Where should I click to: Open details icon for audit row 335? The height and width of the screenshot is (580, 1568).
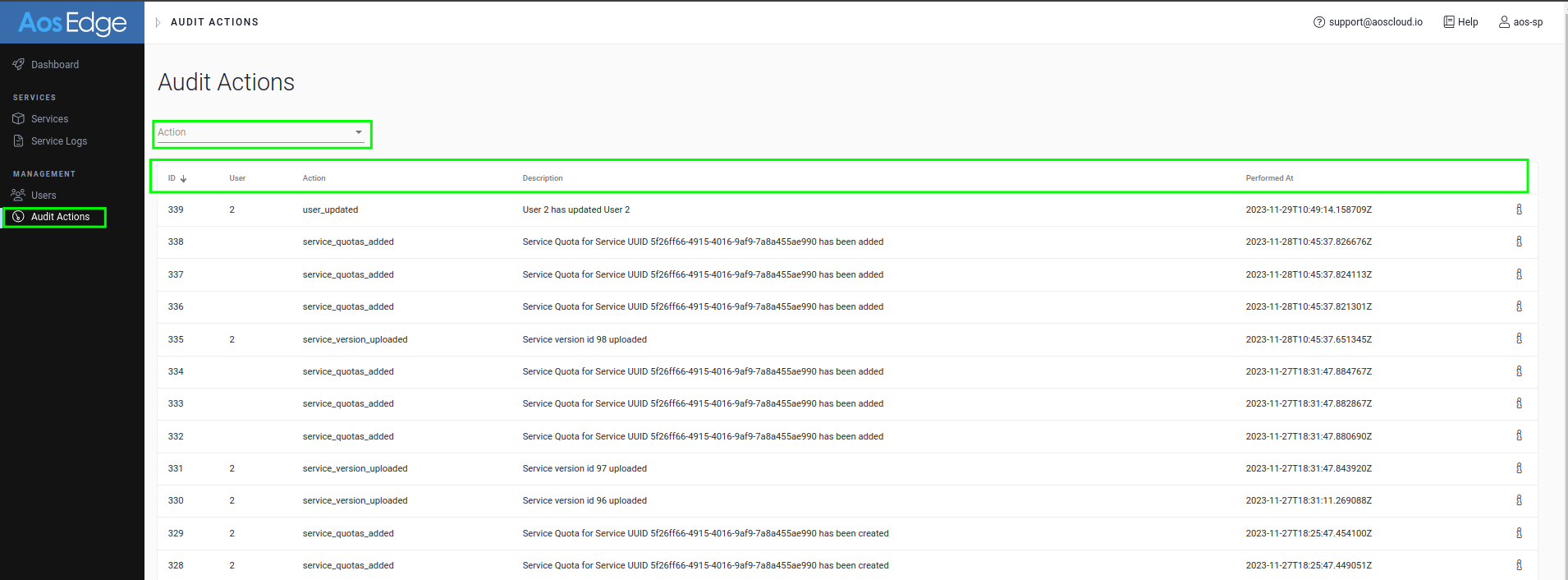coord(1519,338)
